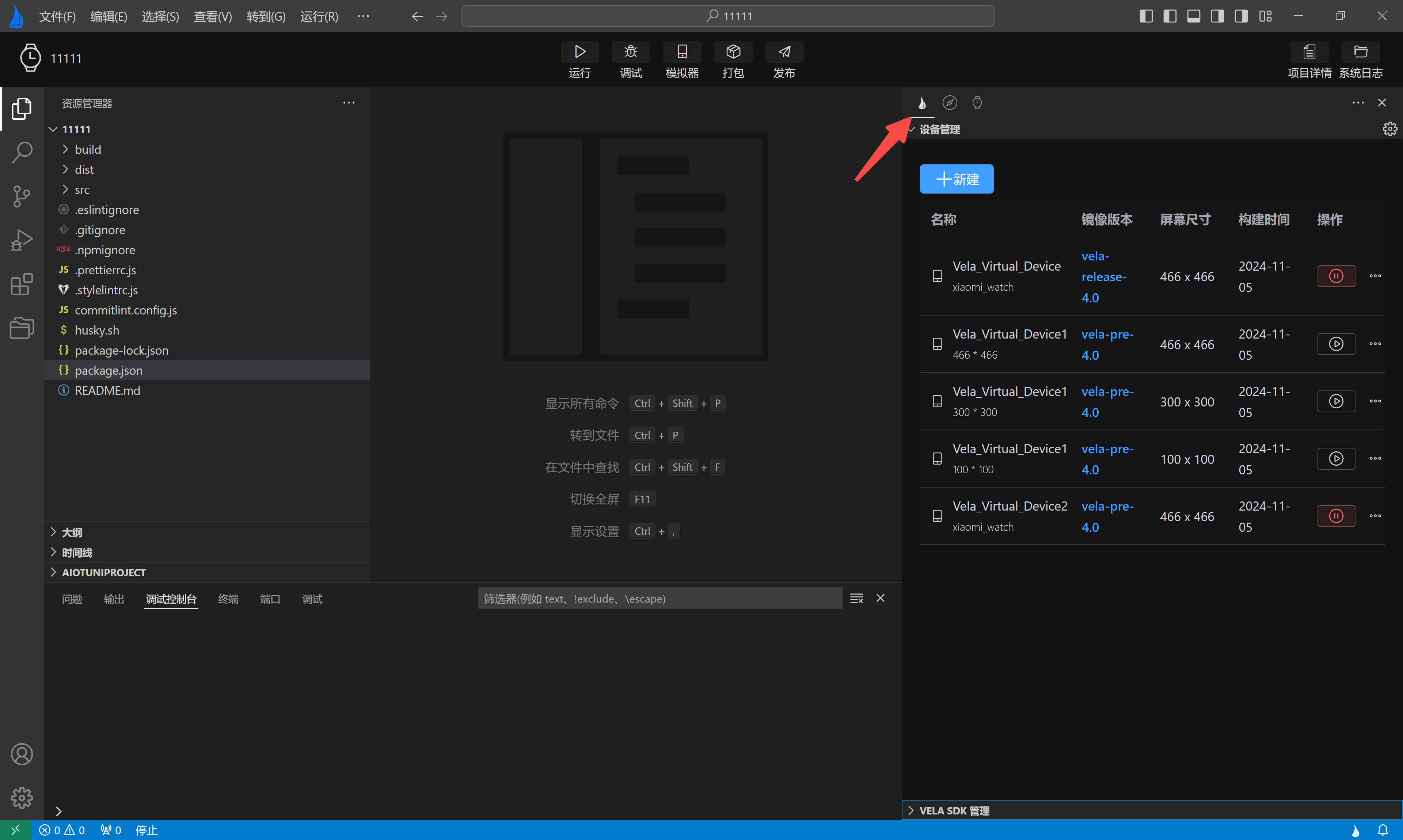The image size is (1403, 840).
Task: Open device settings gear in 设备管理 header
Action: coord(1389,129)
